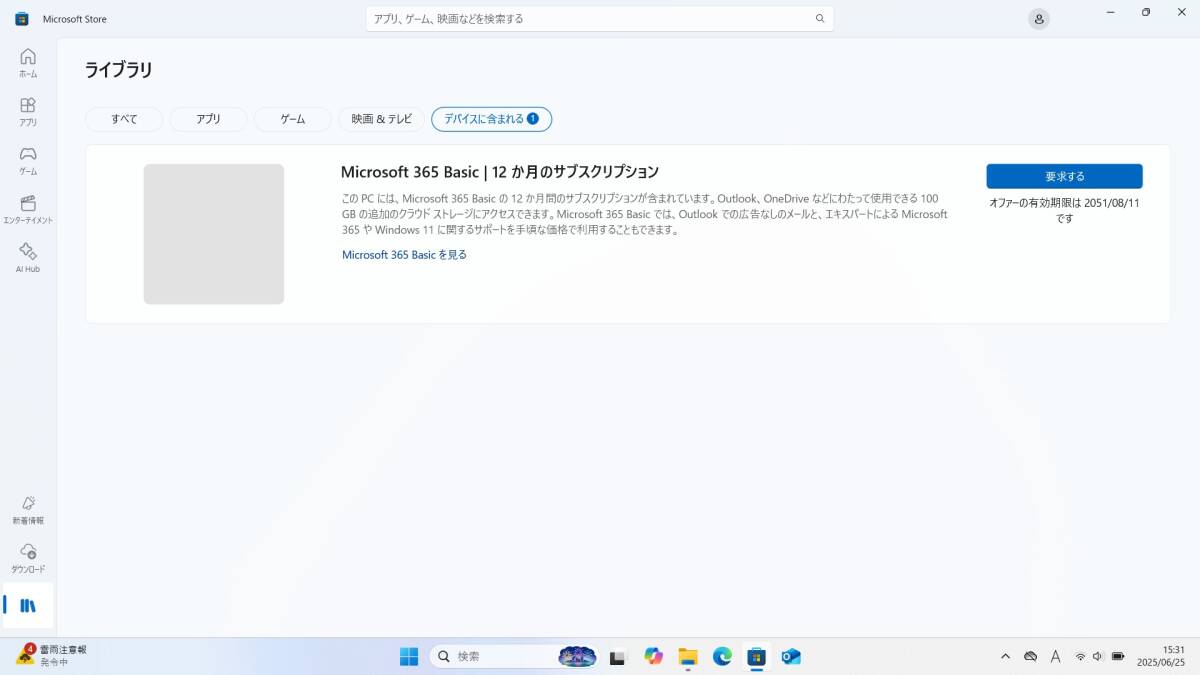This screenshot has width=1200, height=675.
Task: Select the デバイスに含まれる filter
Action: click(491, 119)
